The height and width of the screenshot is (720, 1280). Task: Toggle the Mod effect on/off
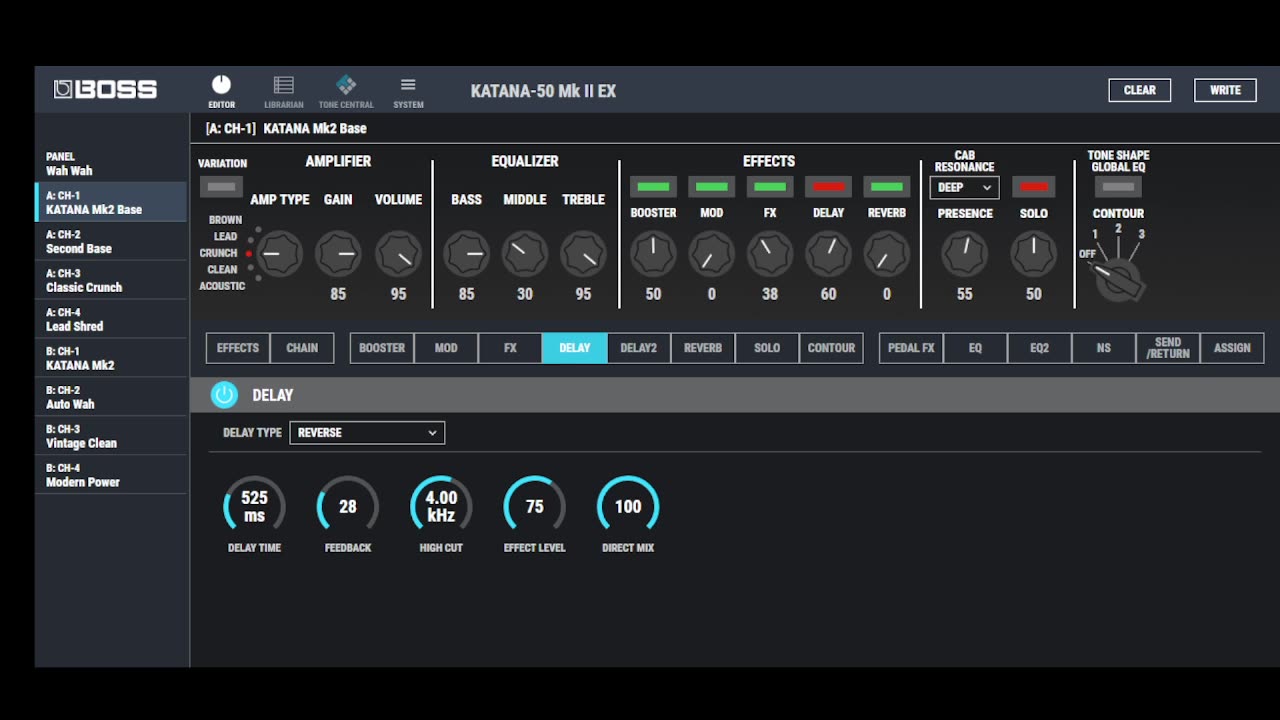click(x=711, y=187)
